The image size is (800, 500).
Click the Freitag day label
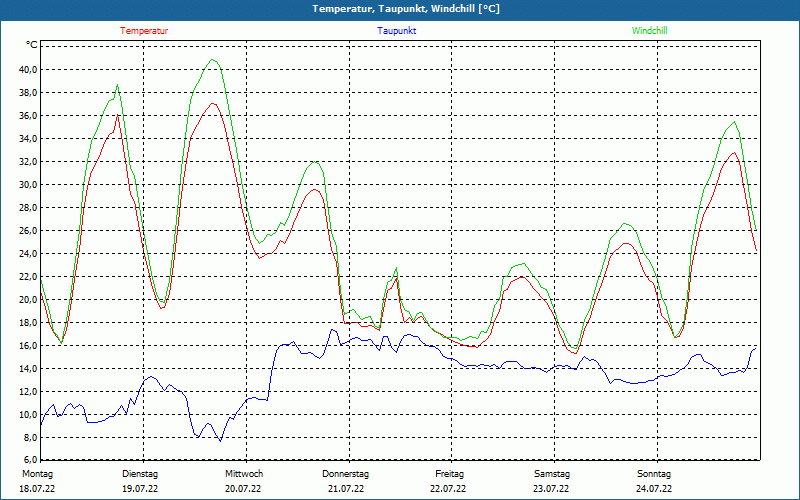449,474
